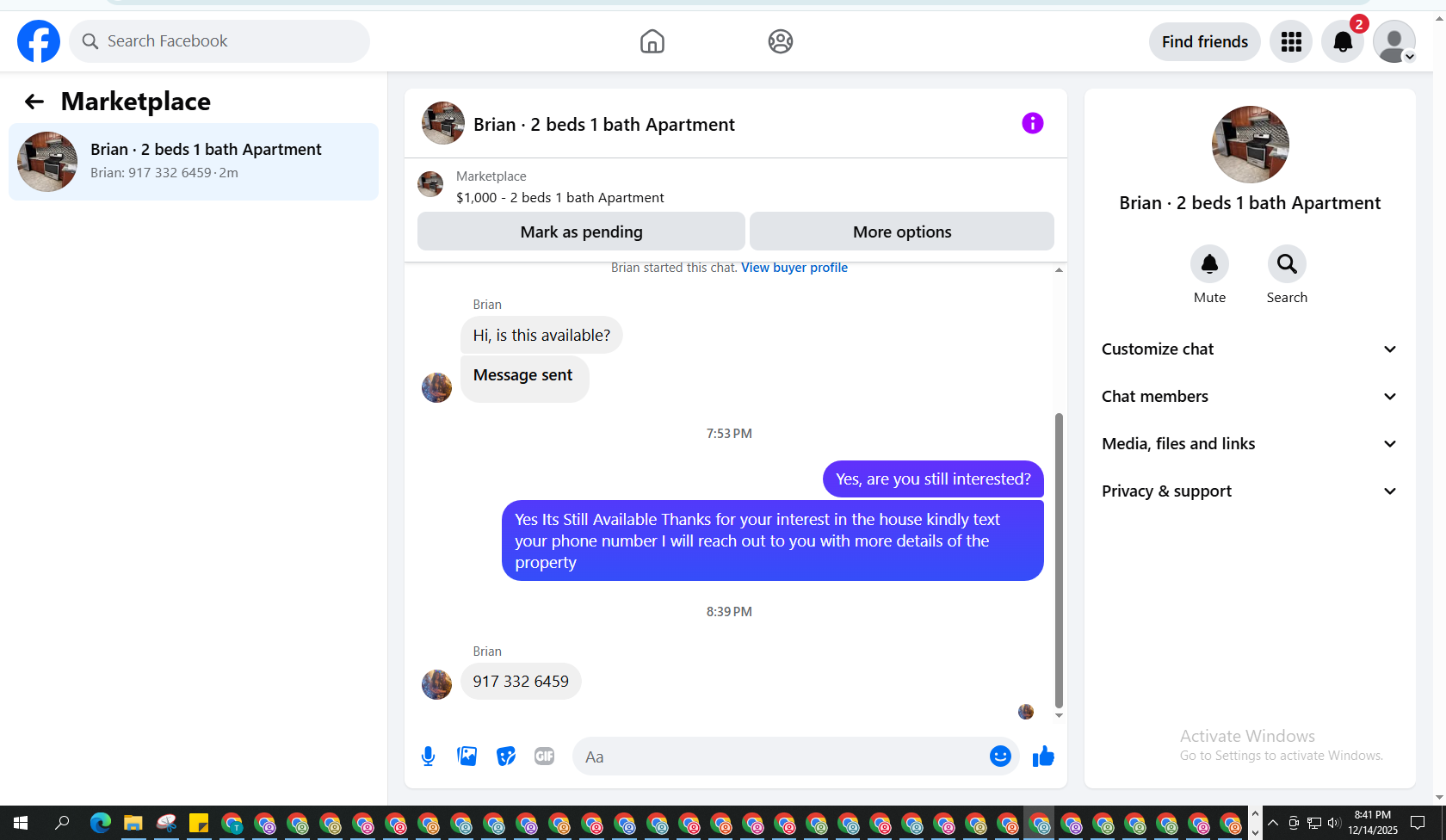Click the 'Message sent' bubble
Screen dimensions: 1446x840
pos(524,379)
